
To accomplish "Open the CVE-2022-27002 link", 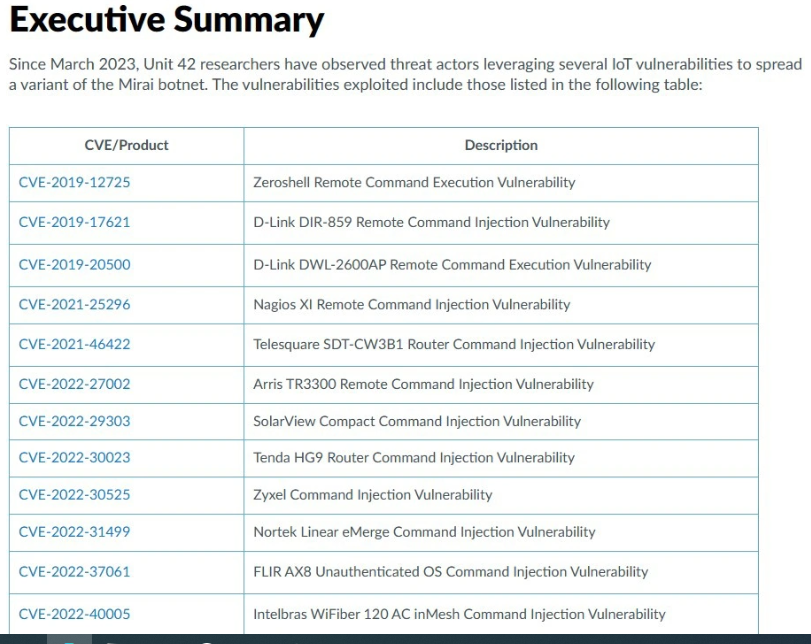I will pyautogui.click(x=74, y=384).
